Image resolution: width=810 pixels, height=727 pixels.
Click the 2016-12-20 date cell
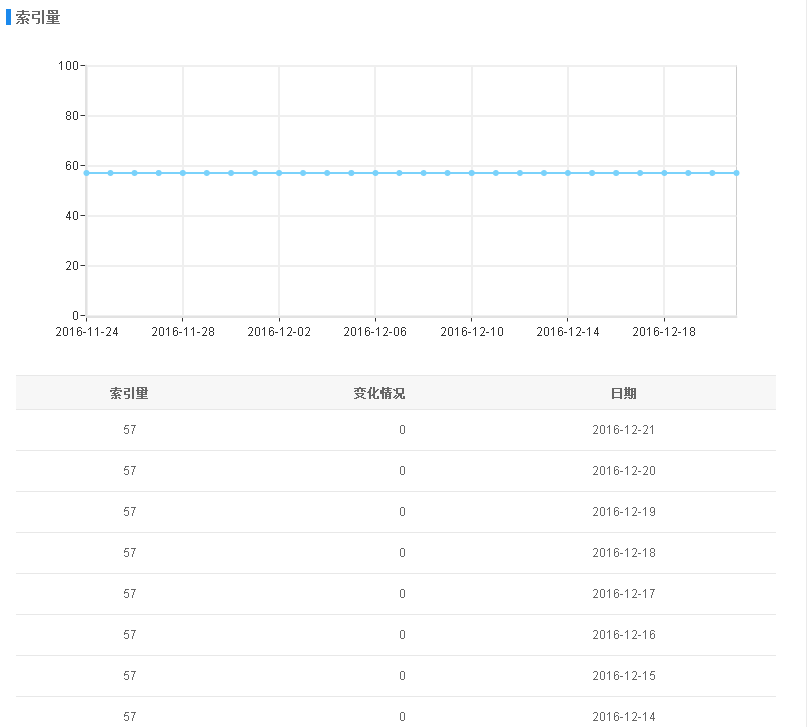pos(623,471)
